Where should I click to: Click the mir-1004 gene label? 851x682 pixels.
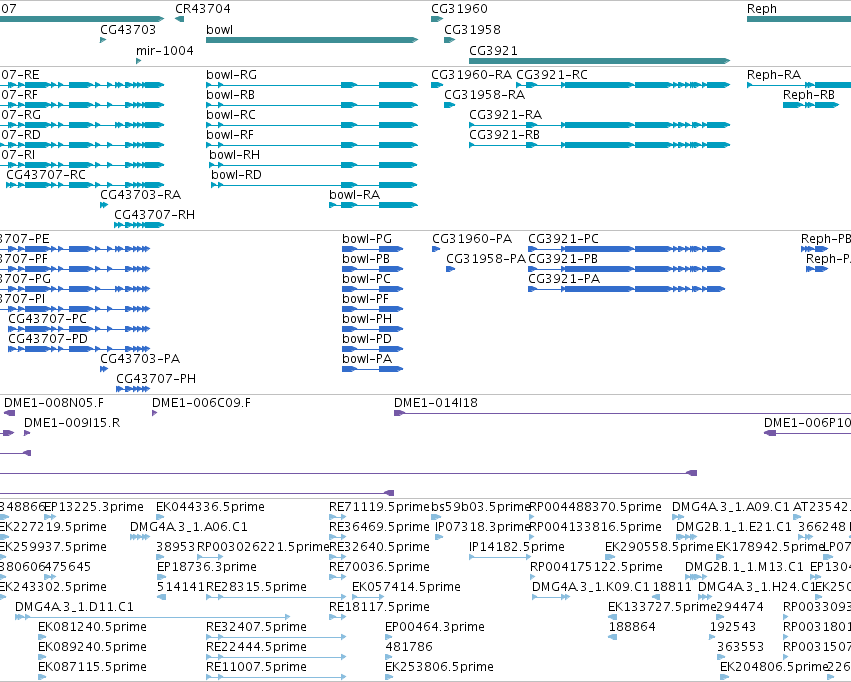pos(164,50)
